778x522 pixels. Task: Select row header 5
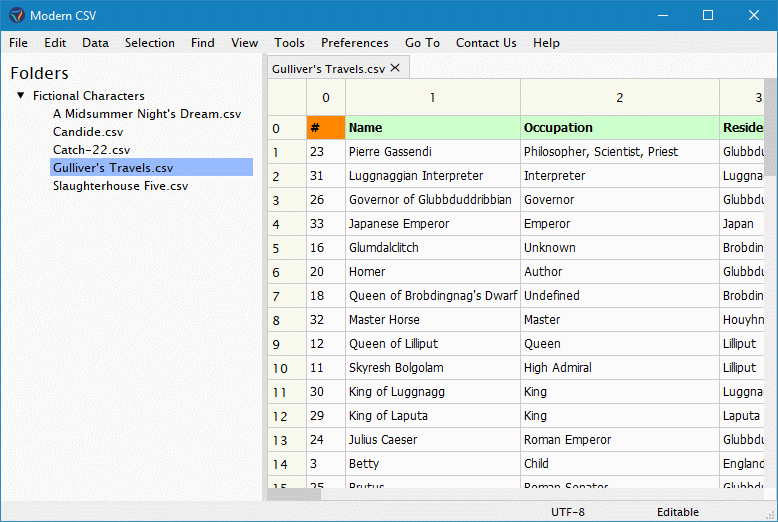pyautogui.click(x=287, y=248)
